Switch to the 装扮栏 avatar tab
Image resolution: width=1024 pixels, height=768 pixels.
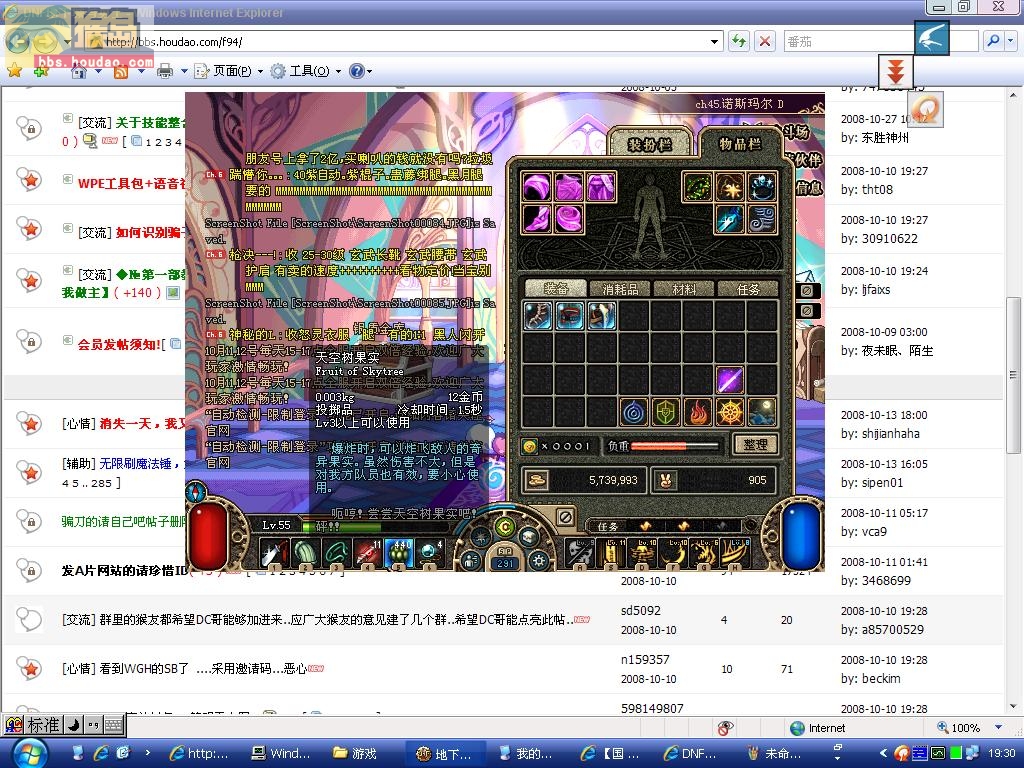pyautogui.click(x=650, y=144)
